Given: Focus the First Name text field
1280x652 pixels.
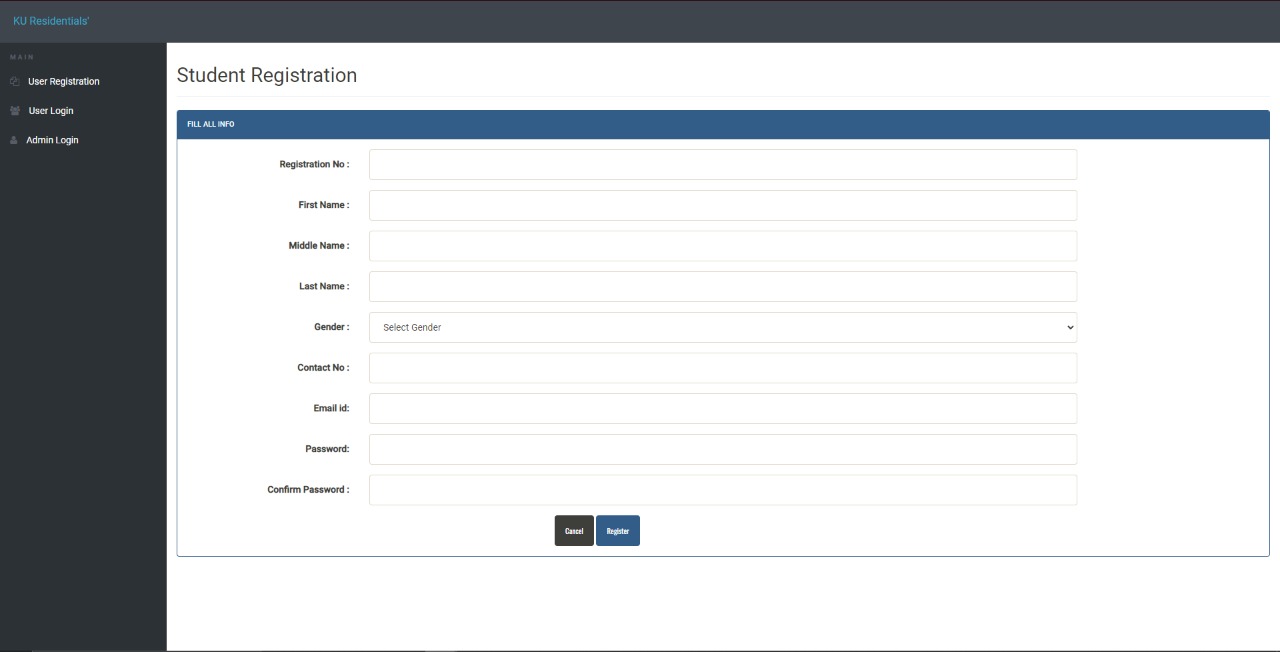Looking at the screenshot, I should (722, 205).
